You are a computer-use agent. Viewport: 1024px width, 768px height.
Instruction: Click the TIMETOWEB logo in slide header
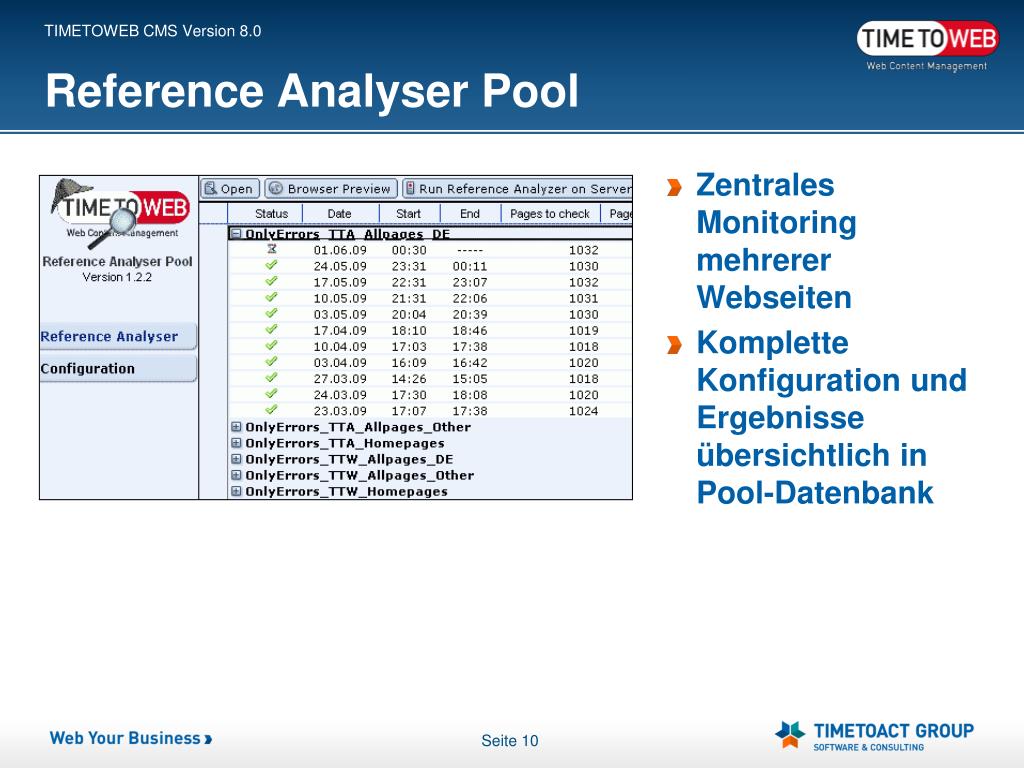coord(927,45)
